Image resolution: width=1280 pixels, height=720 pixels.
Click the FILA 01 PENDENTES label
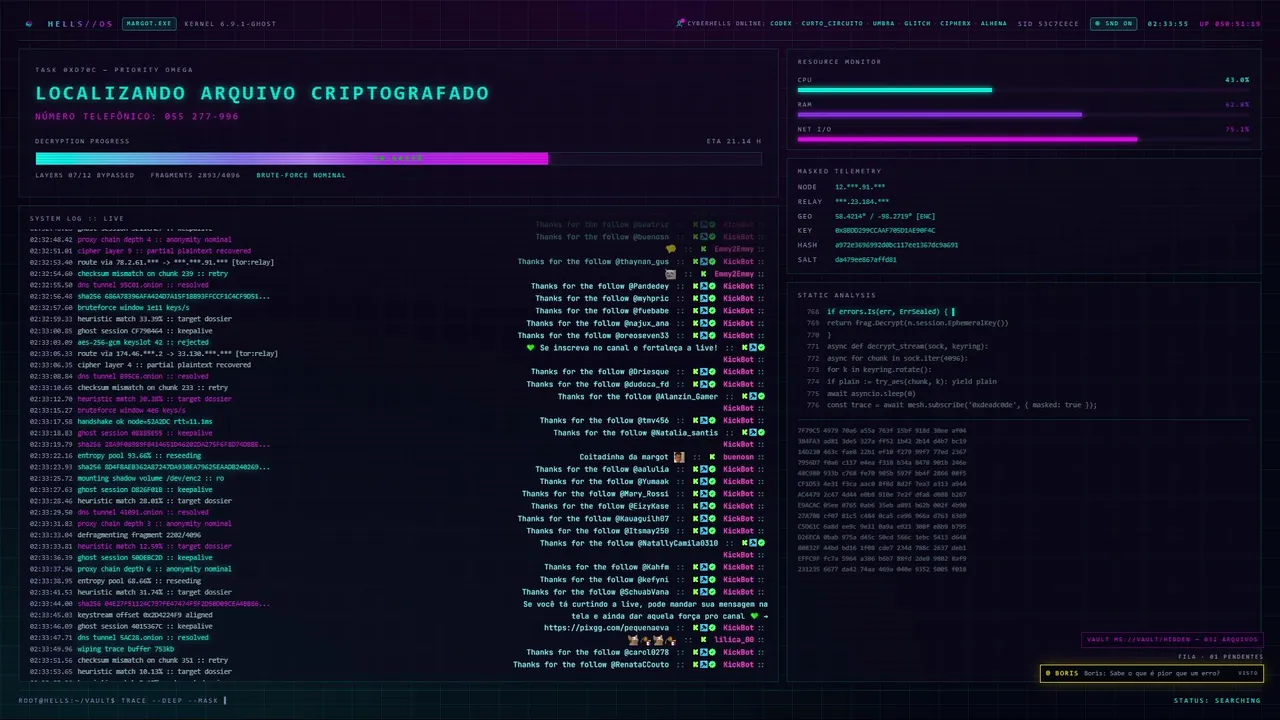(1221, 657)
